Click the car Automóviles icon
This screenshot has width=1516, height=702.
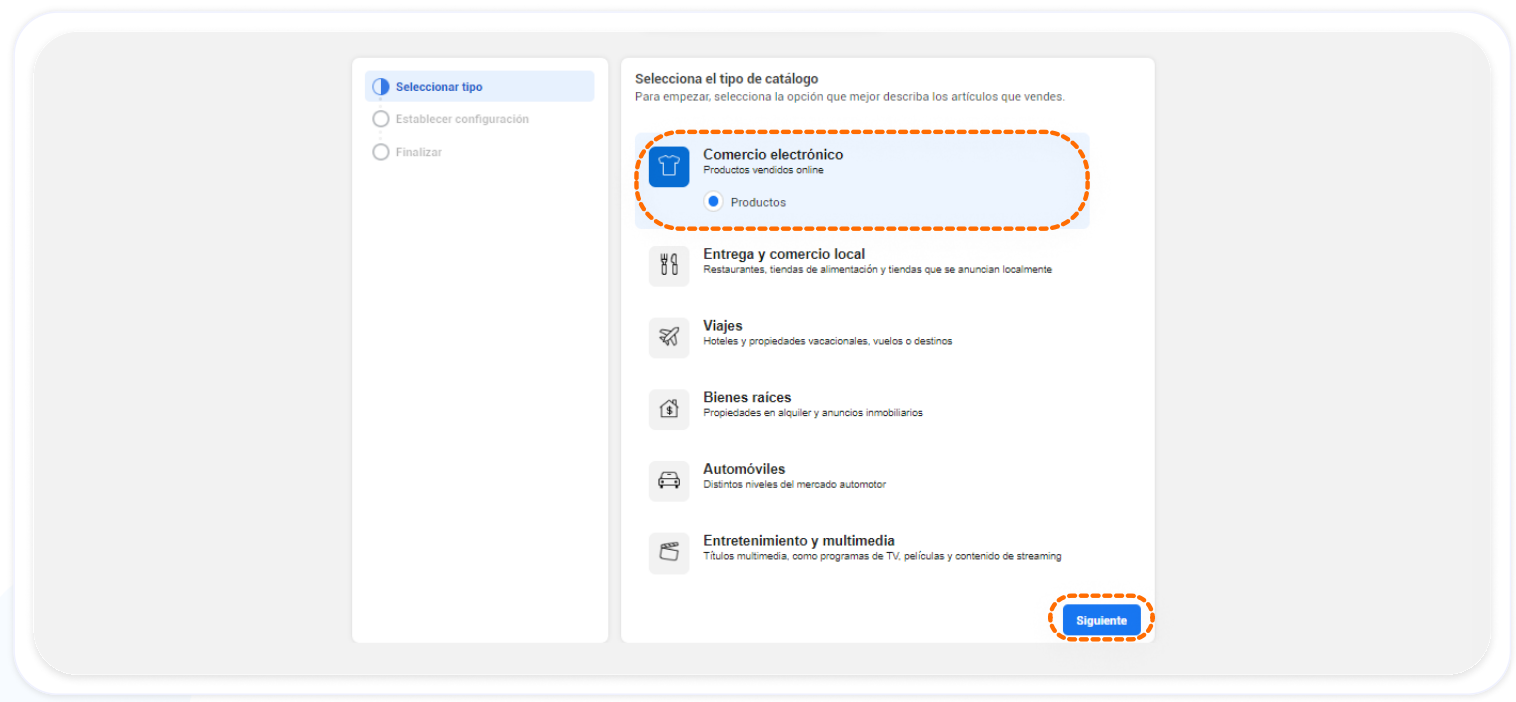668,481
